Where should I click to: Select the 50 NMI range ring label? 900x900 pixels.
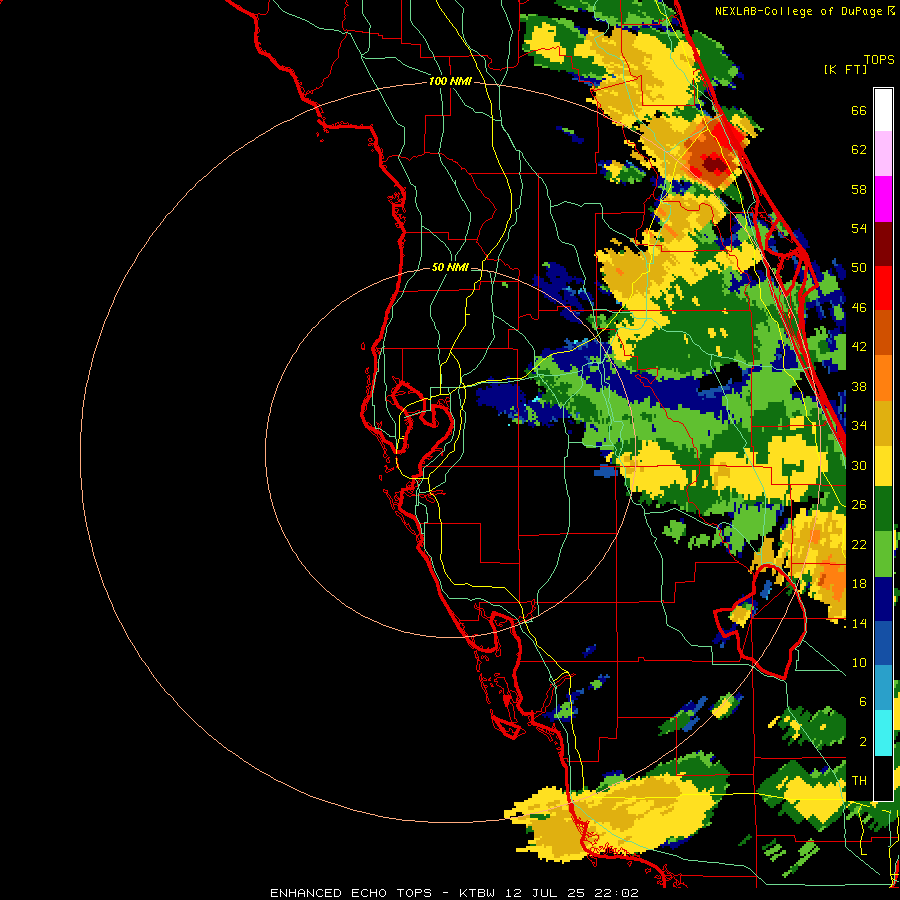(450, 267)
